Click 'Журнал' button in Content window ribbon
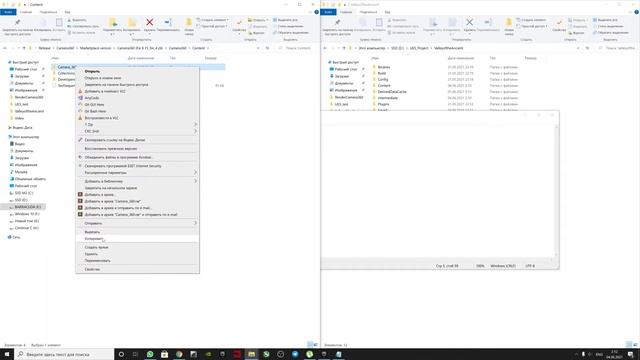640x360 pixels. point(256,33)
